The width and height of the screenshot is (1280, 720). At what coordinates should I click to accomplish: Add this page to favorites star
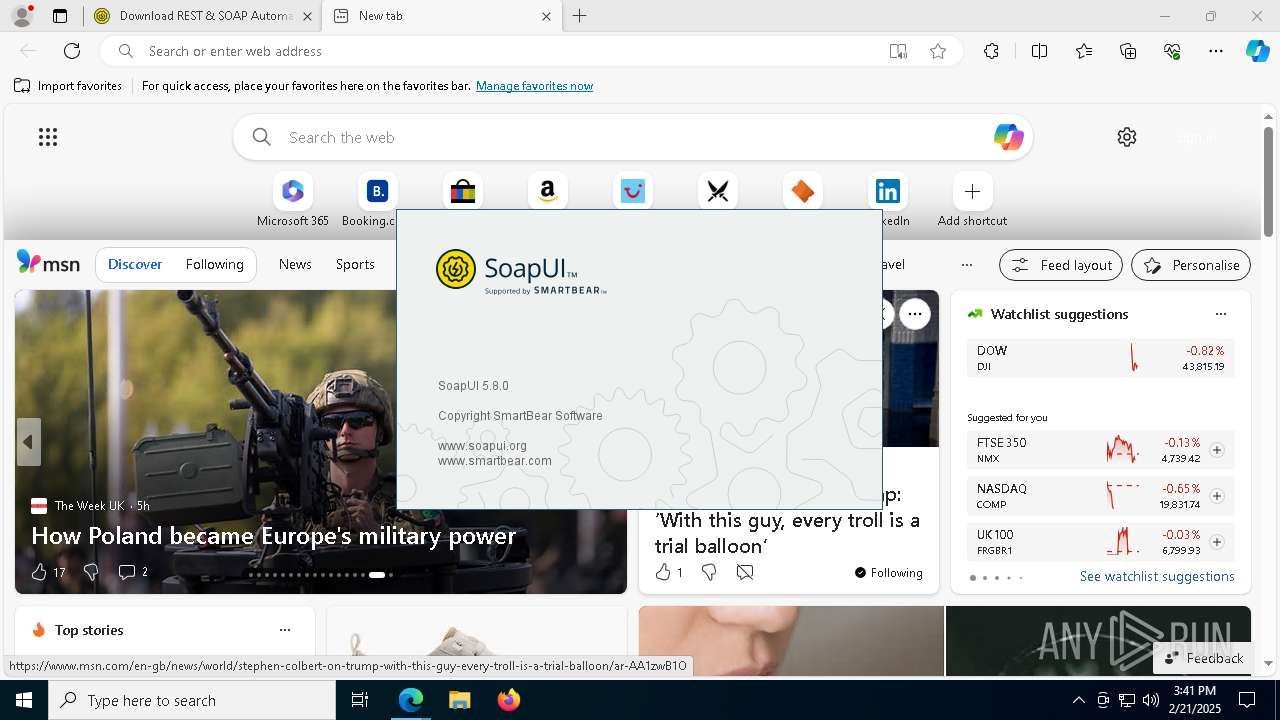point(938,51)
